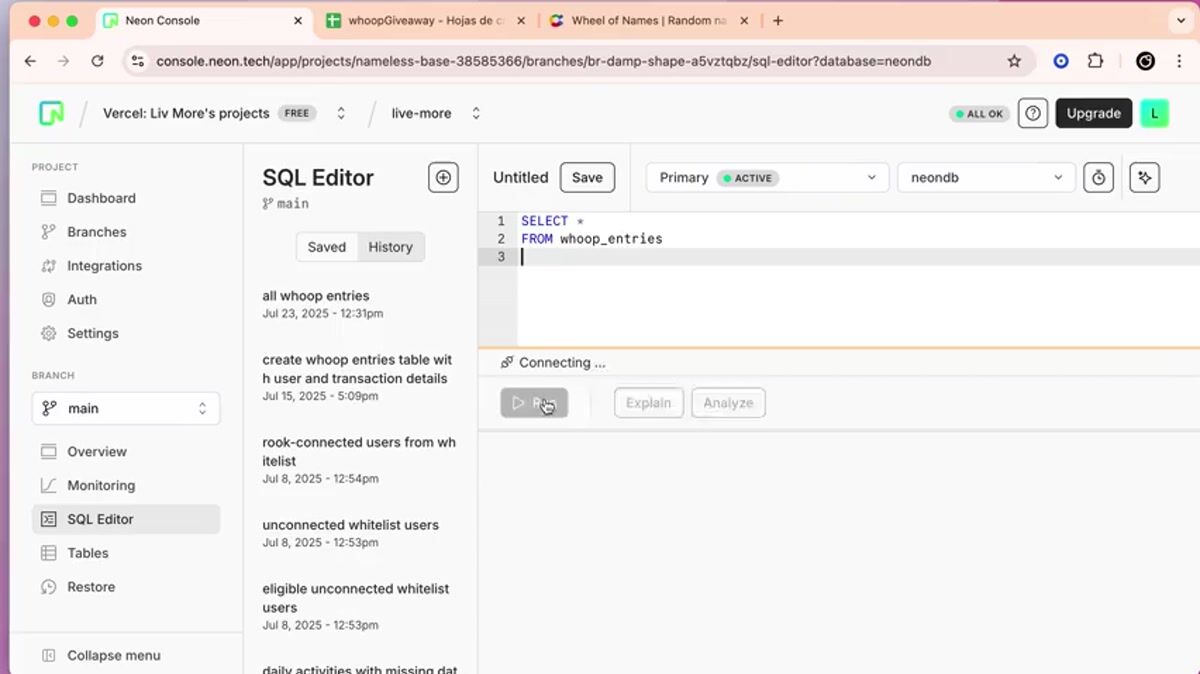The width and height of the screenshot is (1200, 674).
Task: Click the site info icon in address bar
Action: 138,61
